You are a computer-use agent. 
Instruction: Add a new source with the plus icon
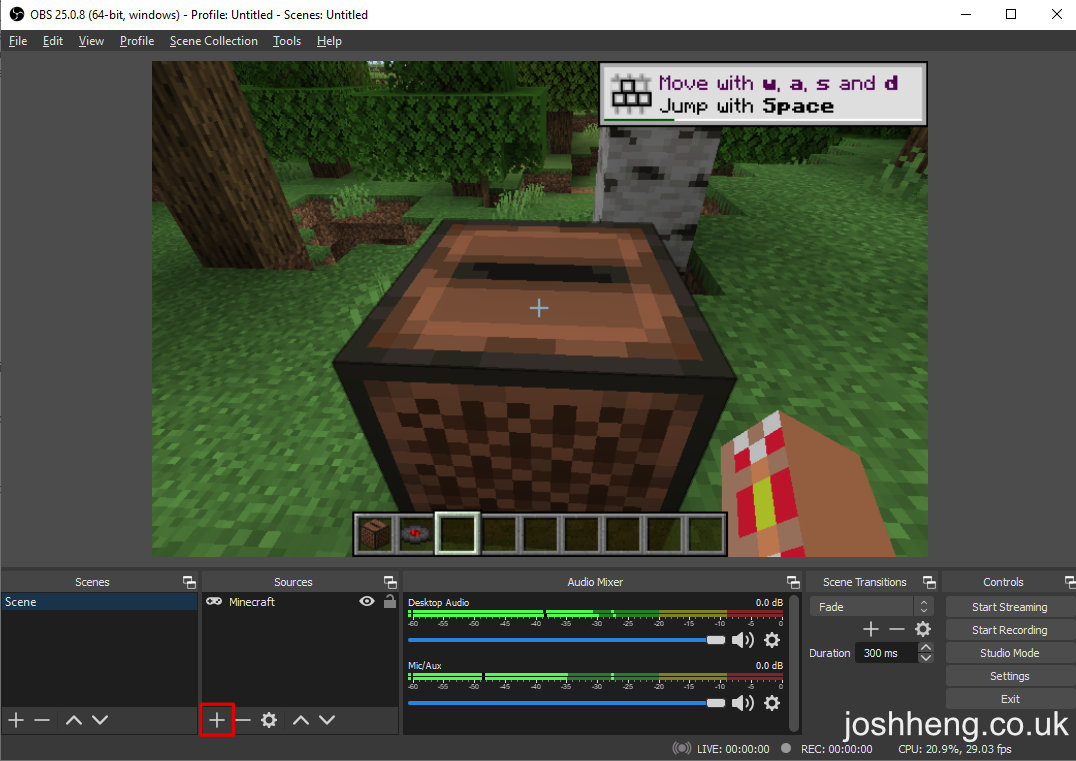pyautogui.click(x=217, y=719)
